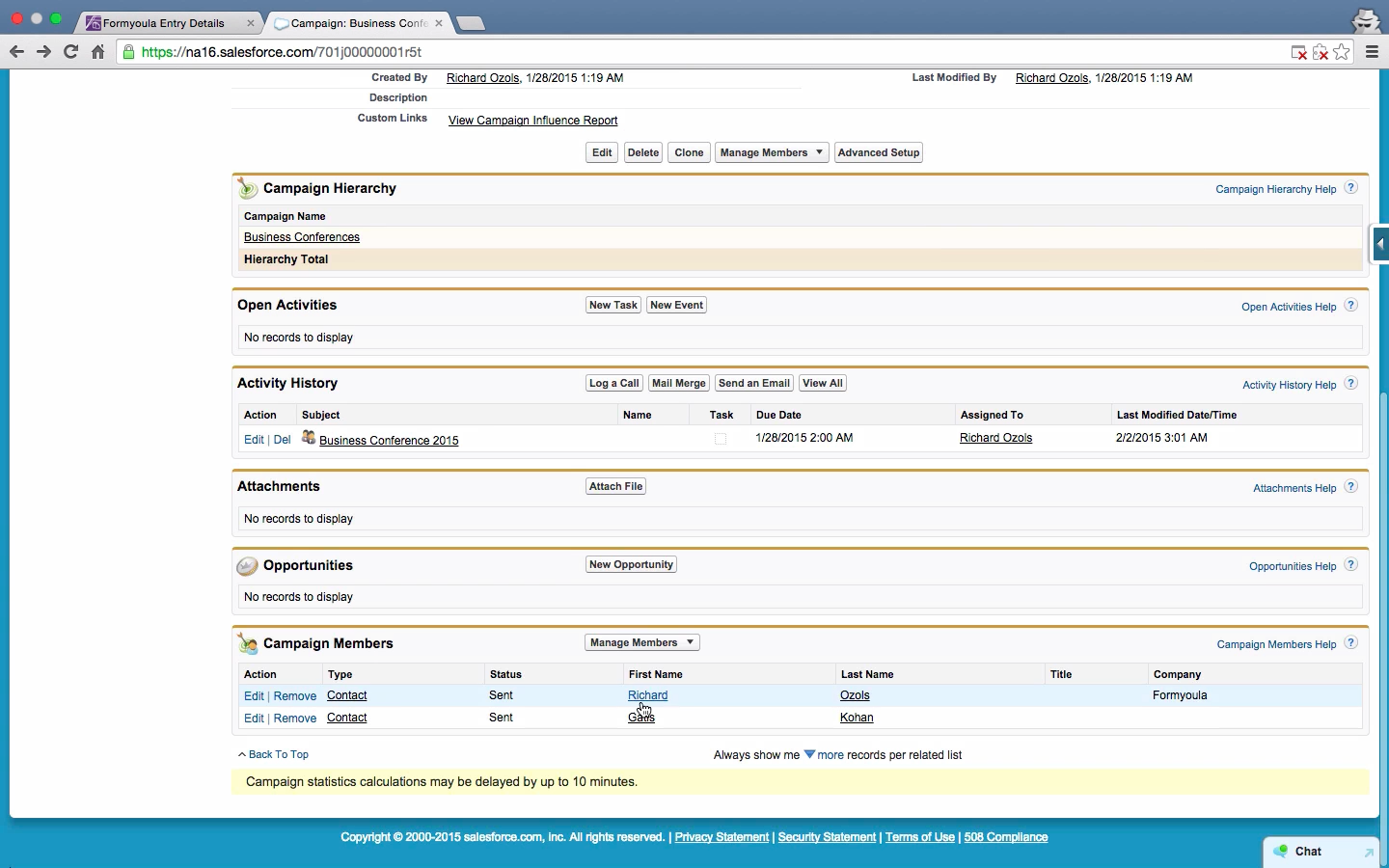Create a New Task

click(613, 305)
